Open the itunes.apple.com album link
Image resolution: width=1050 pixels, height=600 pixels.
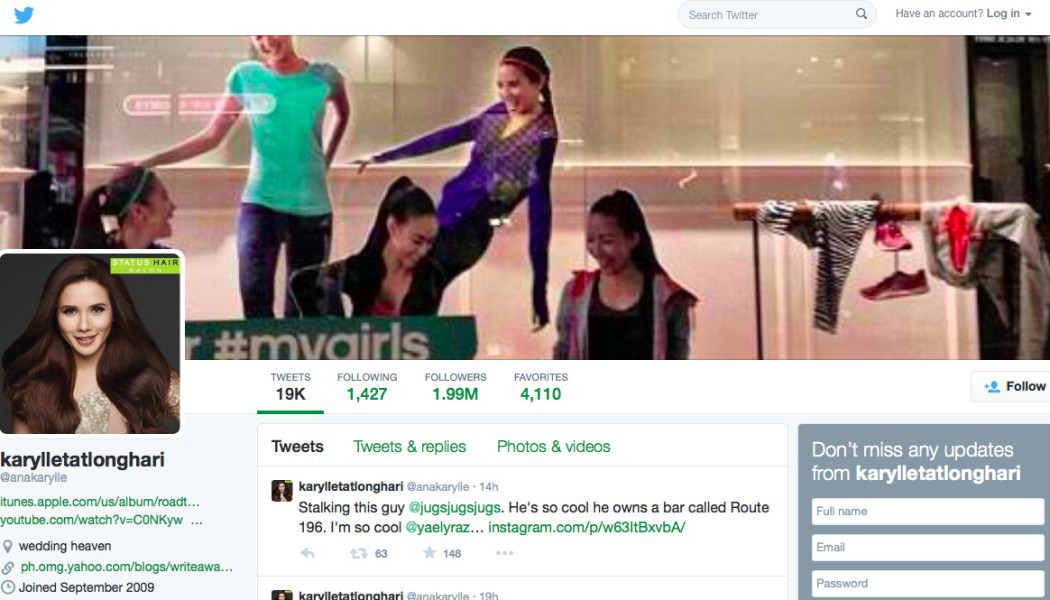click(x=100, y=502)
